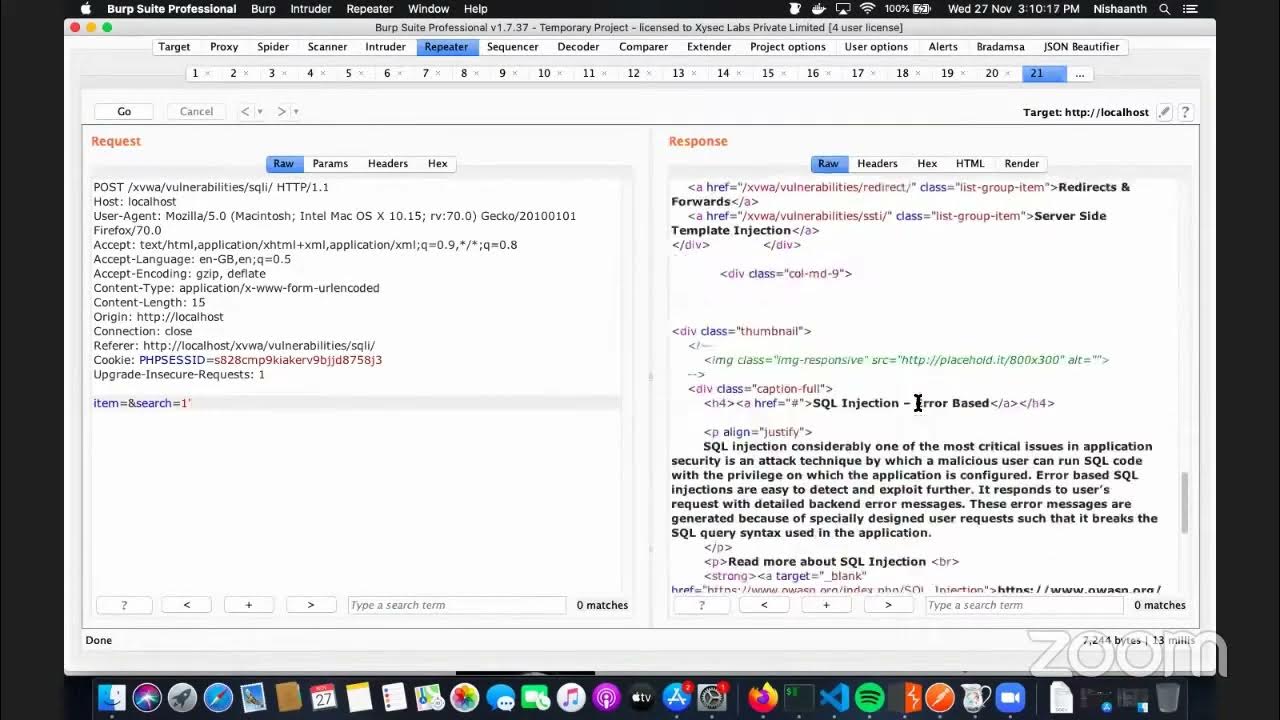Open Safari from the dock
The height and width of the screenshot is (720, 1280).
pyautogui.click(x=218, y=697)
